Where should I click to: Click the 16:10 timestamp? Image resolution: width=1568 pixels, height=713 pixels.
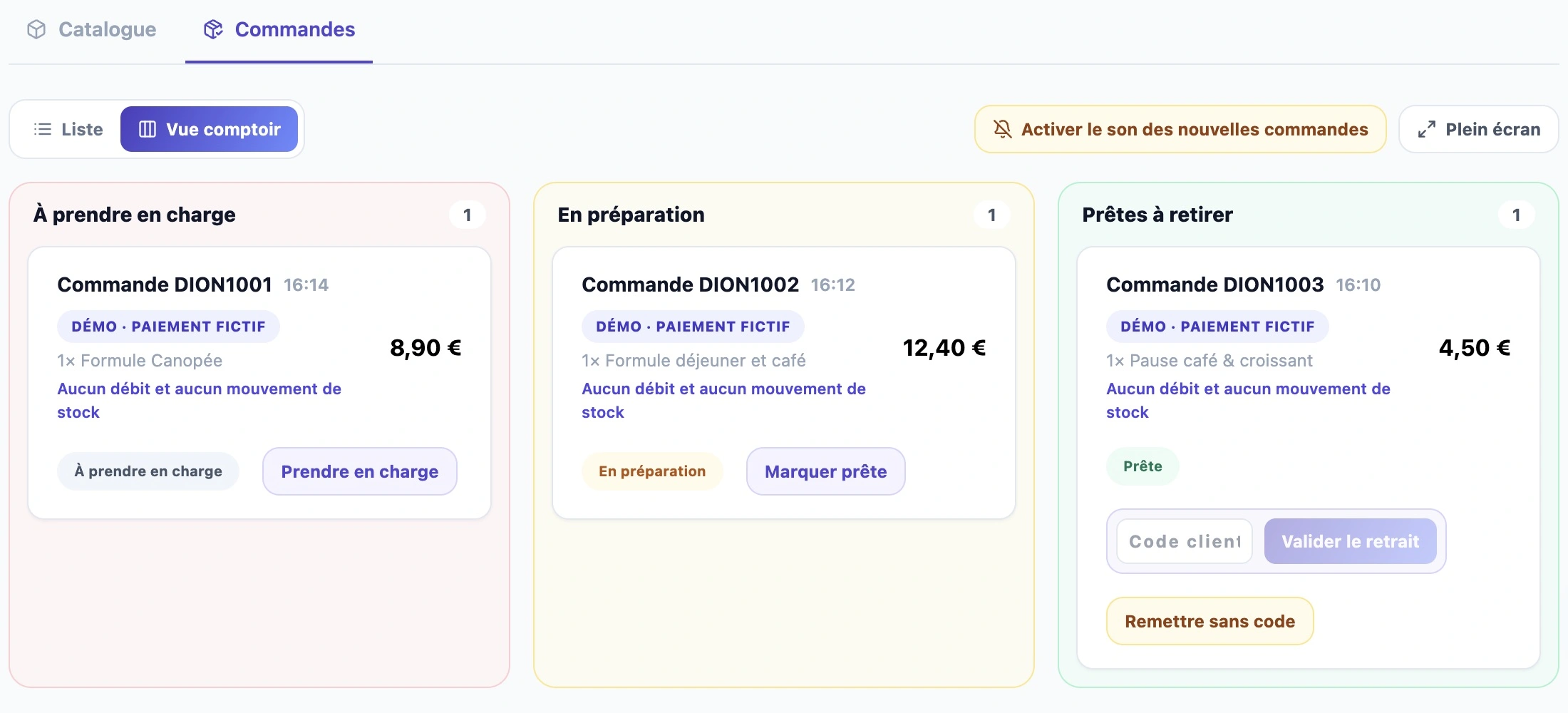[1358, 285]
